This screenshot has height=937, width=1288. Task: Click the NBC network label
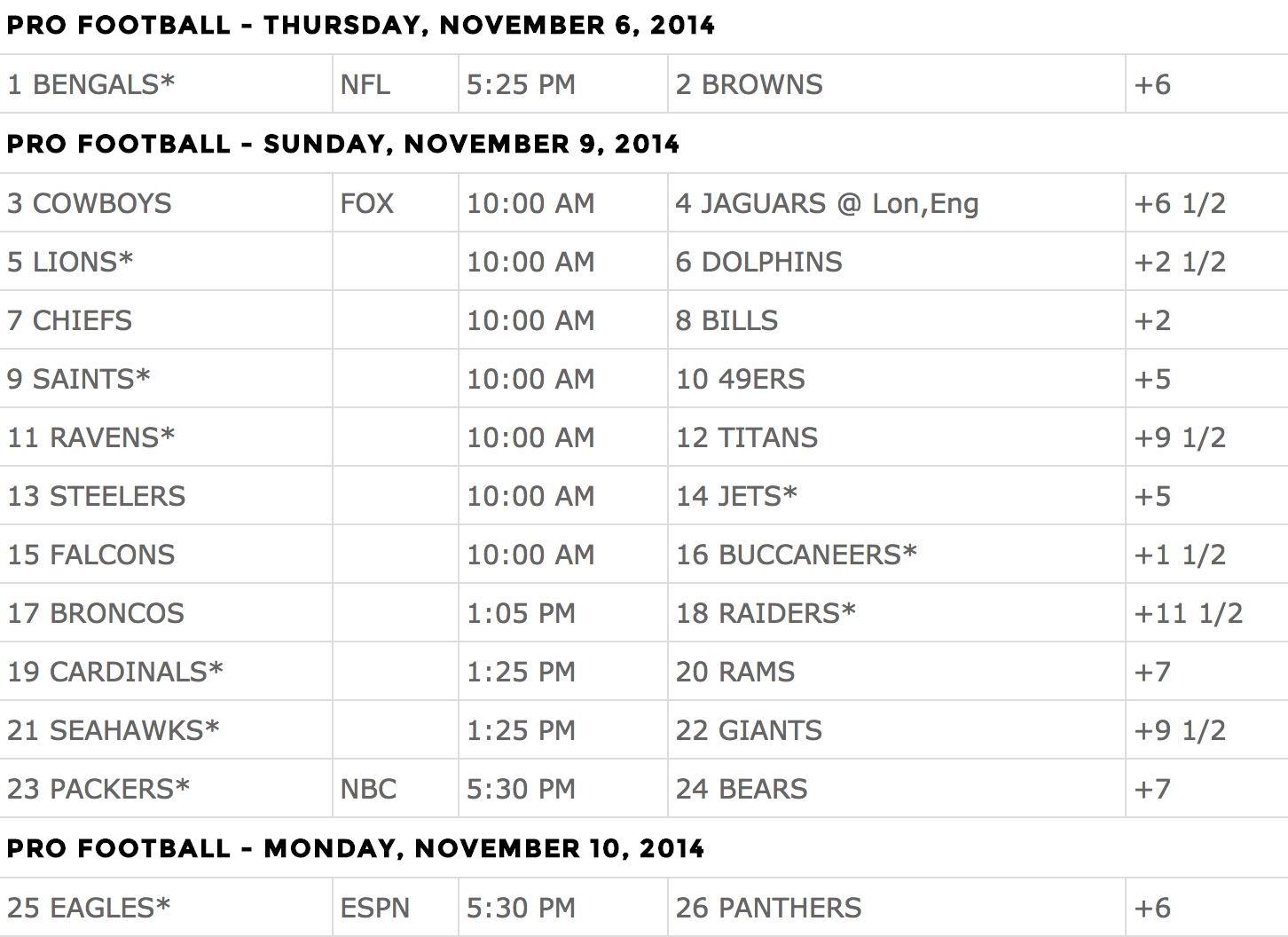click(369, 789)
